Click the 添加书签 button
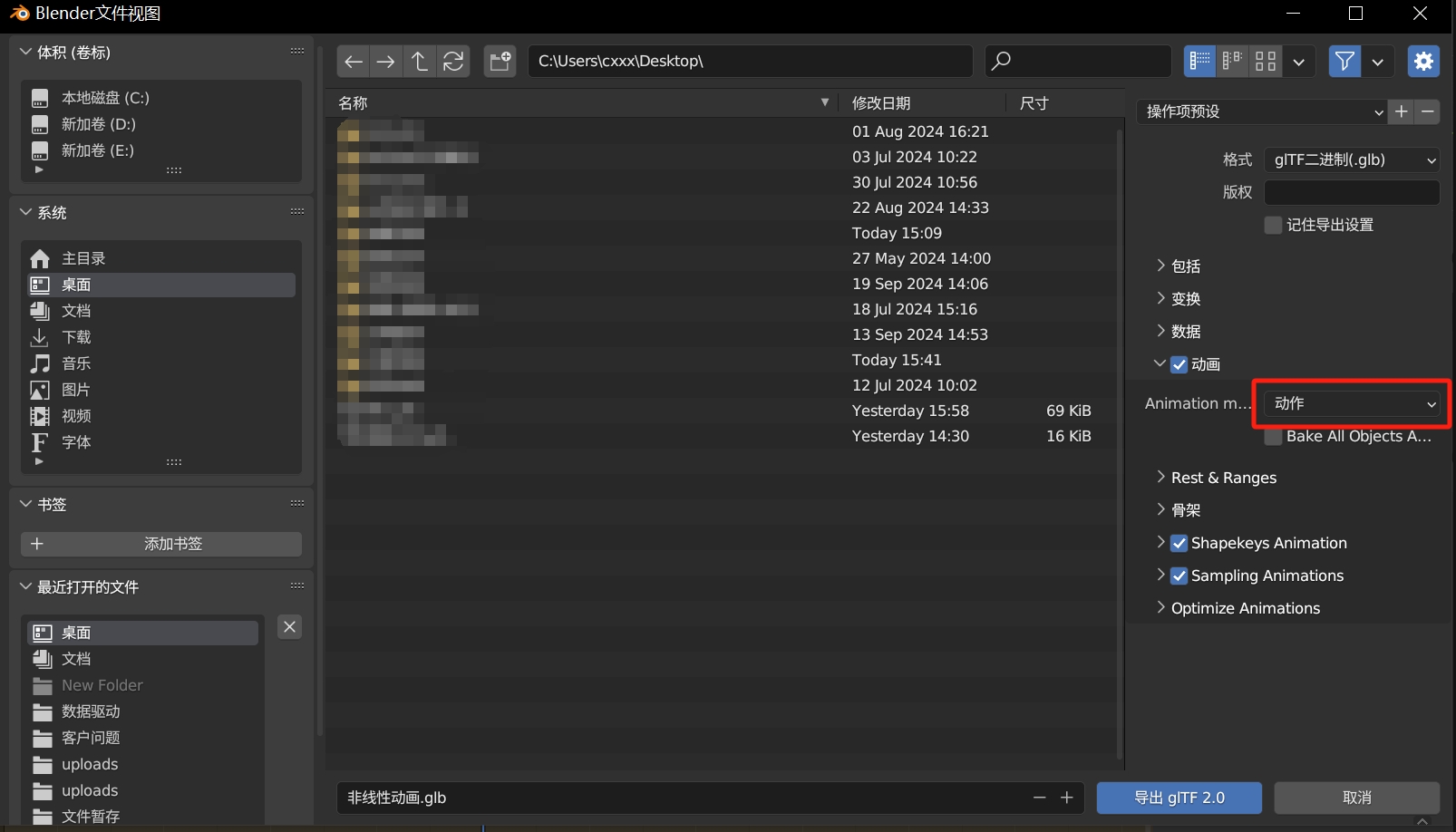Image resolution: width=1456 pixels, height=832 pixels. coord(161,544)
